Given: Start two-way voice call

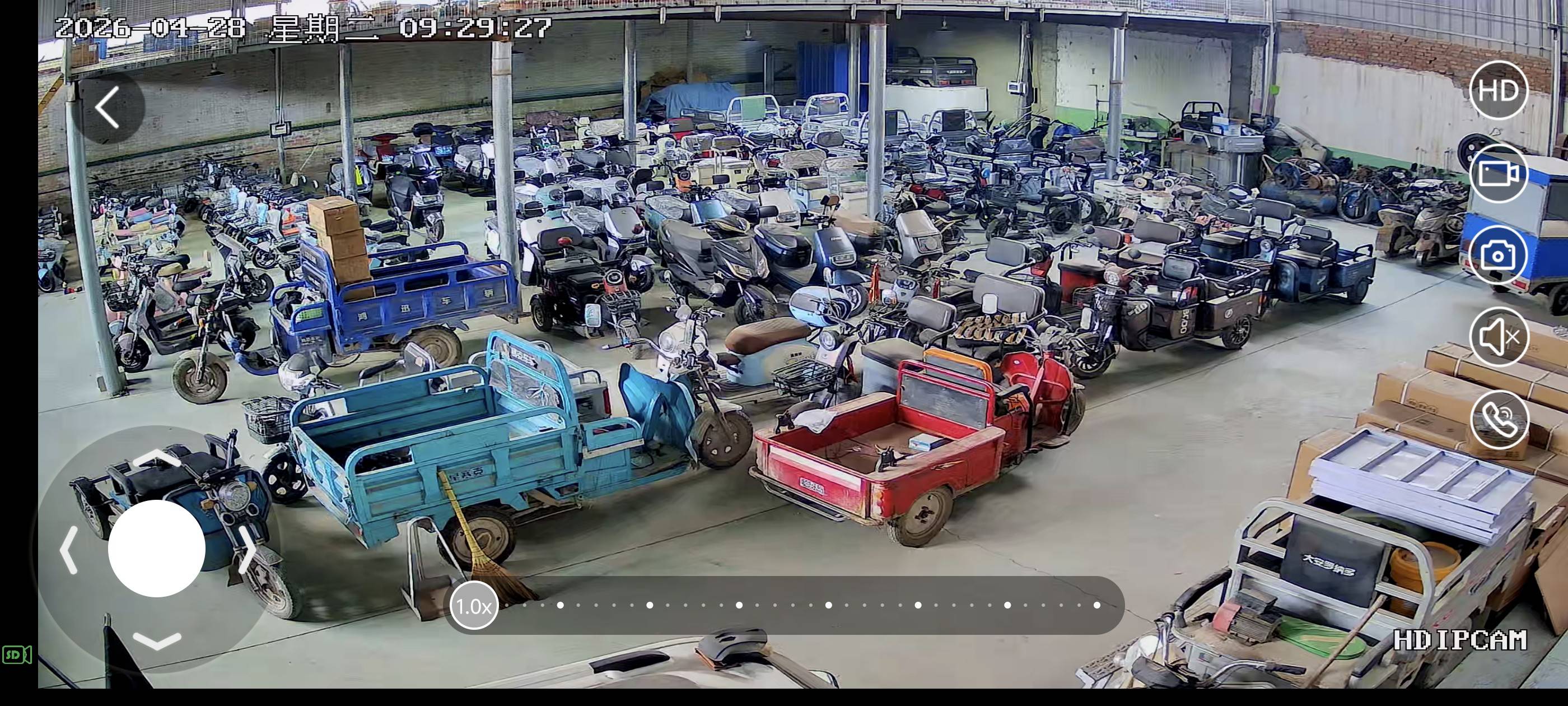Looking at the screenshot, I should tap(1498, 419).
